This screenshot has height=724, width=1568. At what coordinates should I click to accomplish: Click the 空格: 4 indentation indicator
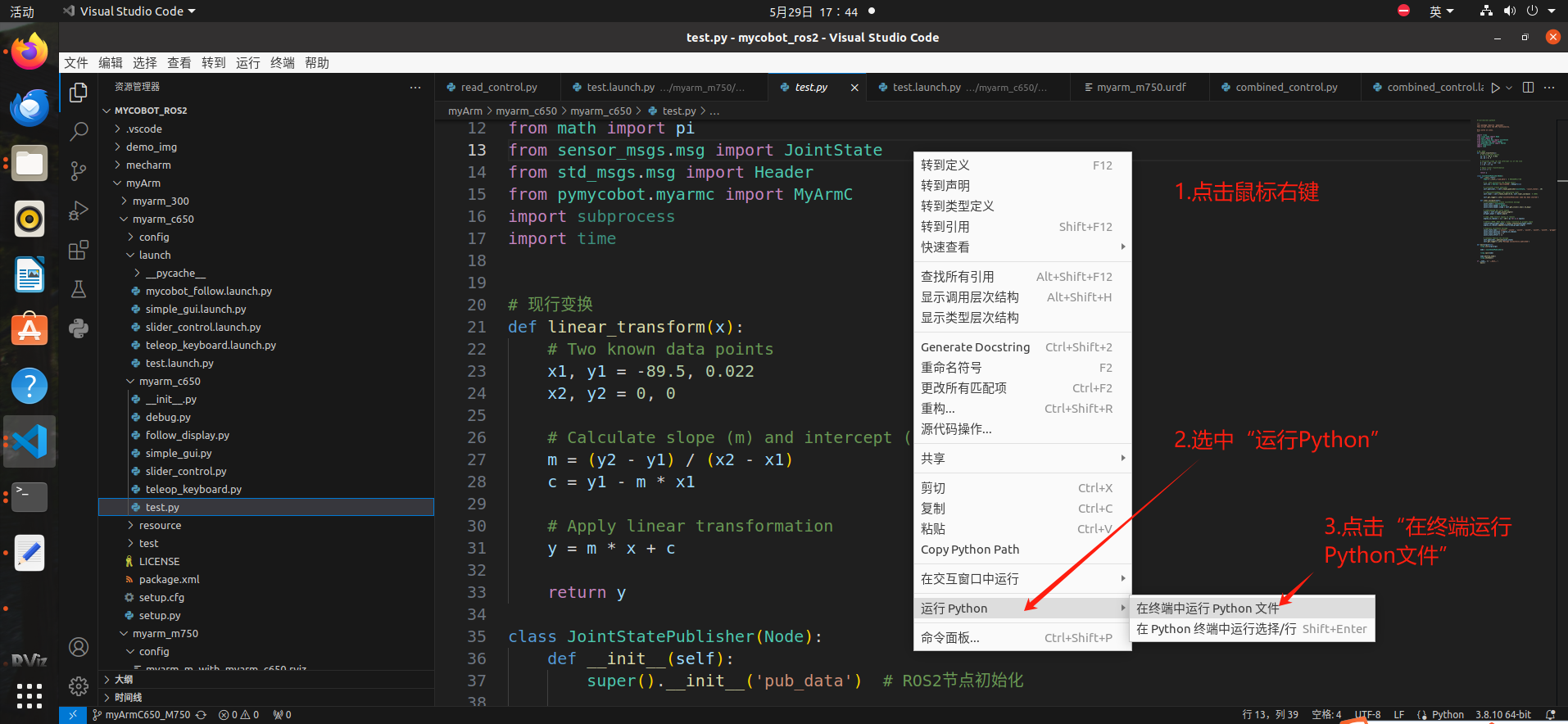(1326, 715)
